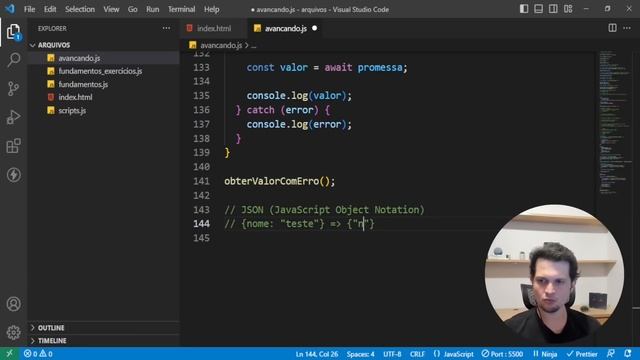Open the Source Control view

click(x=13, y=88)
